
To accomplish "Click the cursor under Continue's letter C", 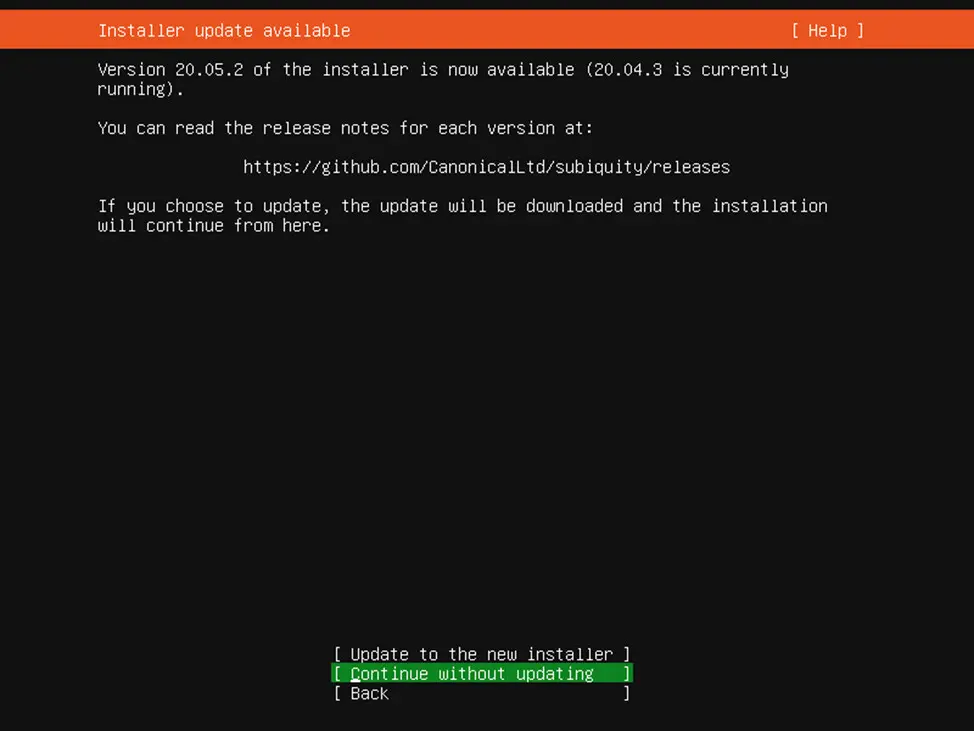I will tap(355, 681).
